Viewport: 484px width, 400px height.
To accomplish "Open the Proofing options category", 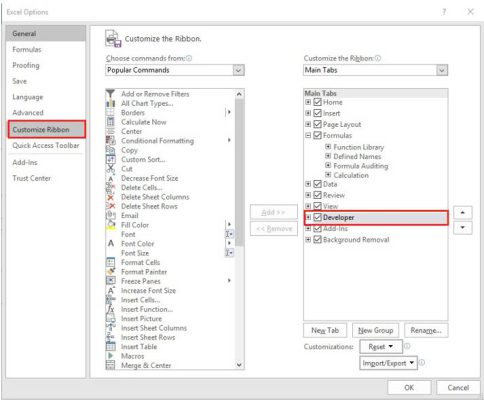I will pos(46,65).
